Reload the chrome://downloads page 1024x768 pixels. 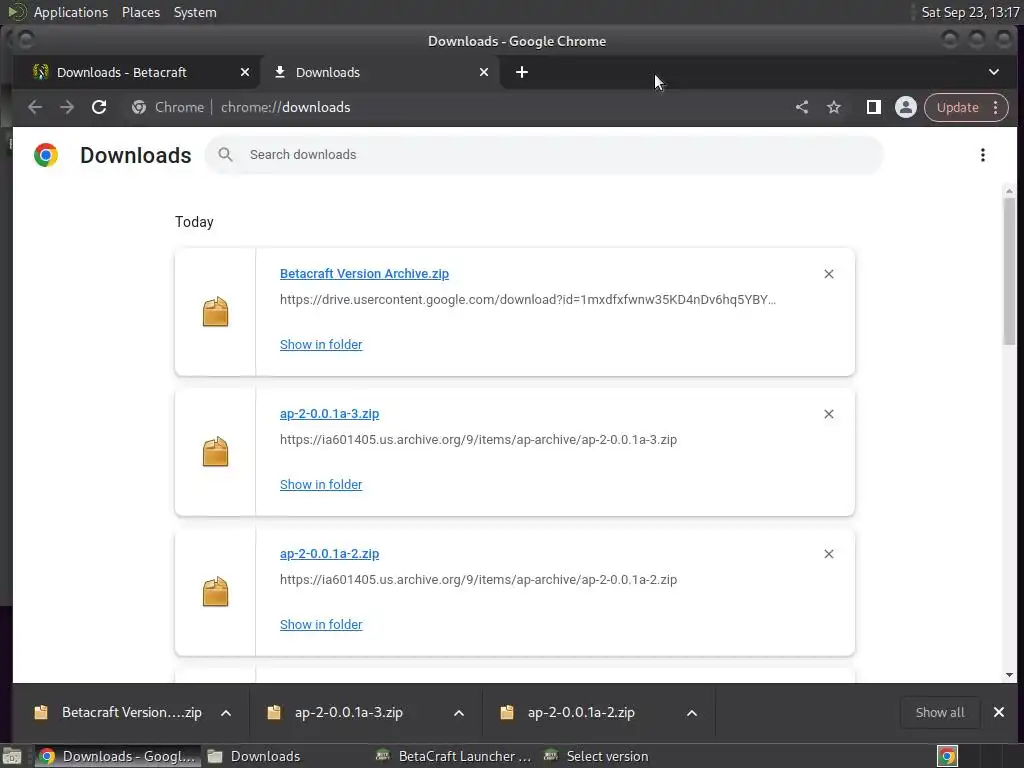point(99,107)
